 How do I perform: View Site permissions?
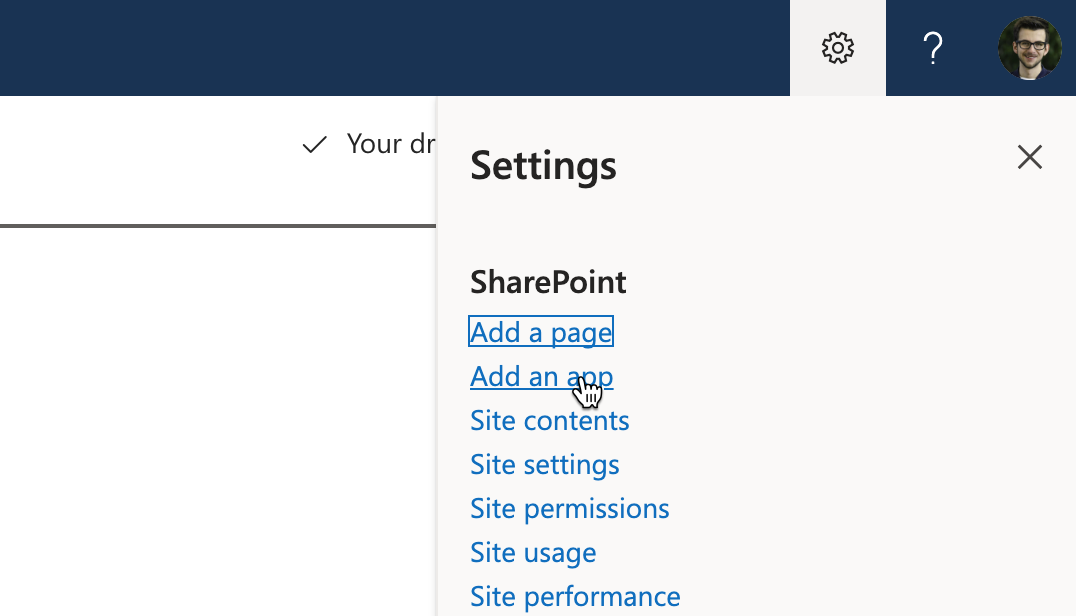(x=569, y=509)
